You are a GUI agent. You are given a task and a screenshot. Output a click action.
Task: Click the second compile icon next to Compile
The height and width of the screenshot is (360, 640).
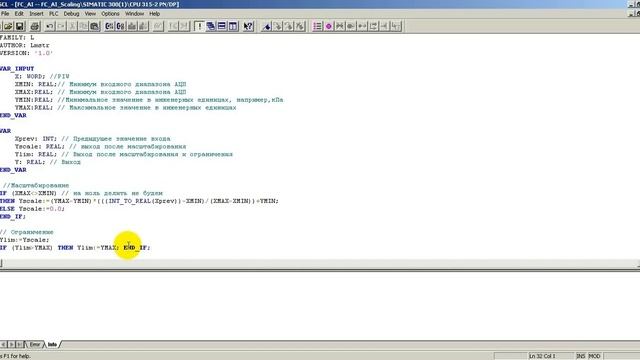point(121,27)
